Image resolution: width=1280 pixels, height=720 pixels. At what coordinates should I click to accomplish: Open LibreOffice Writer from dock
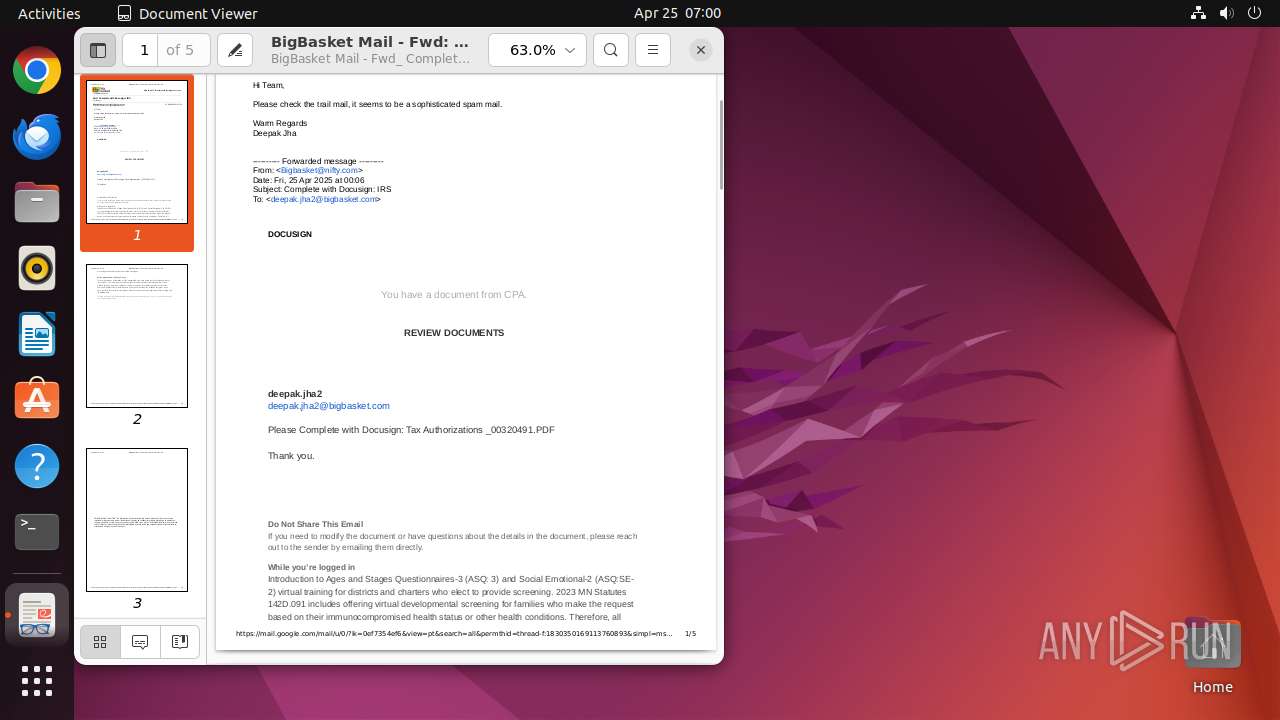tap(37, 335)
